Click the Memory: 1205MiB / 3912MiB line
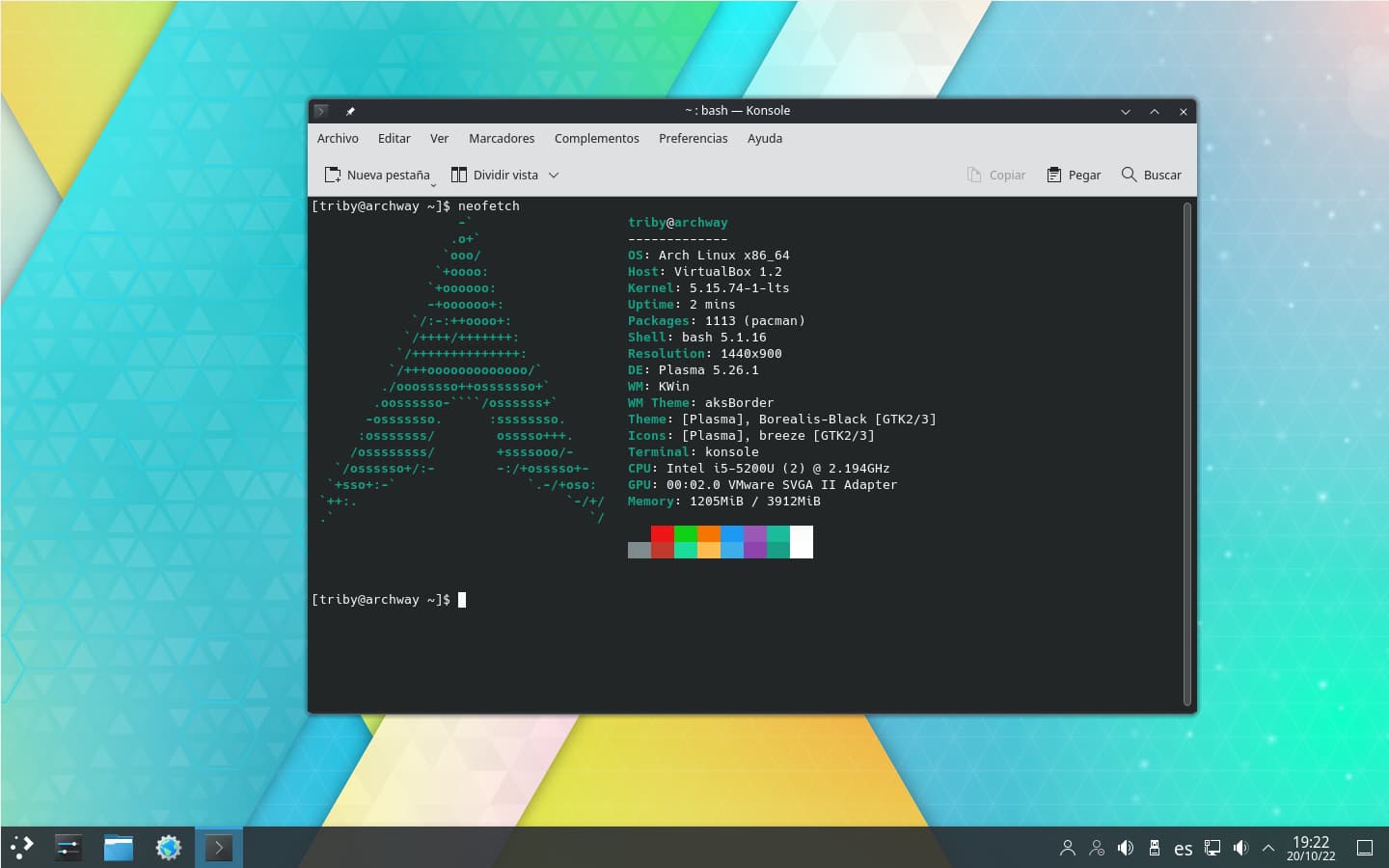The height and width of the screenshot is (868, 1389). 724,502
